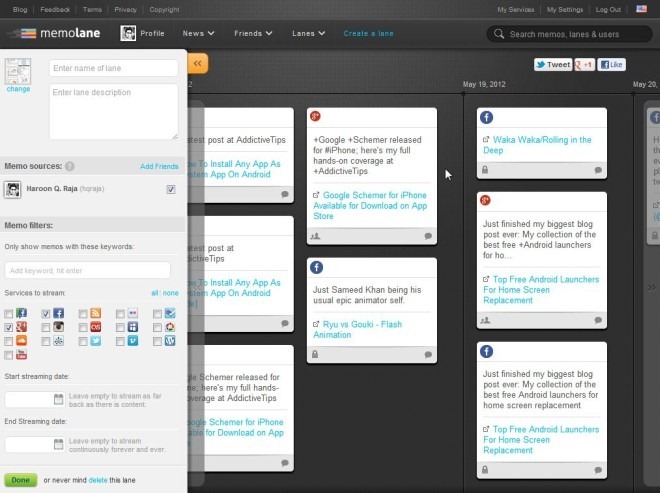
Task: Click the Add Friends link
Action: tap(159, 166)
